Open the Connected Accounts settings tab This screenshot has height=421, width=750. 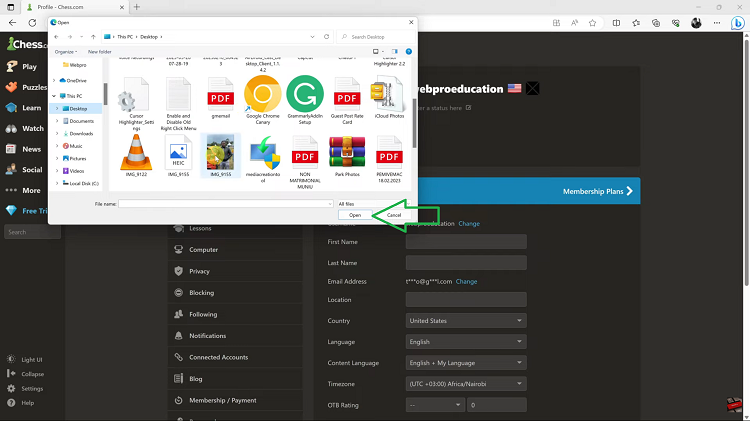pyautogui.click(x=235, y=357)
